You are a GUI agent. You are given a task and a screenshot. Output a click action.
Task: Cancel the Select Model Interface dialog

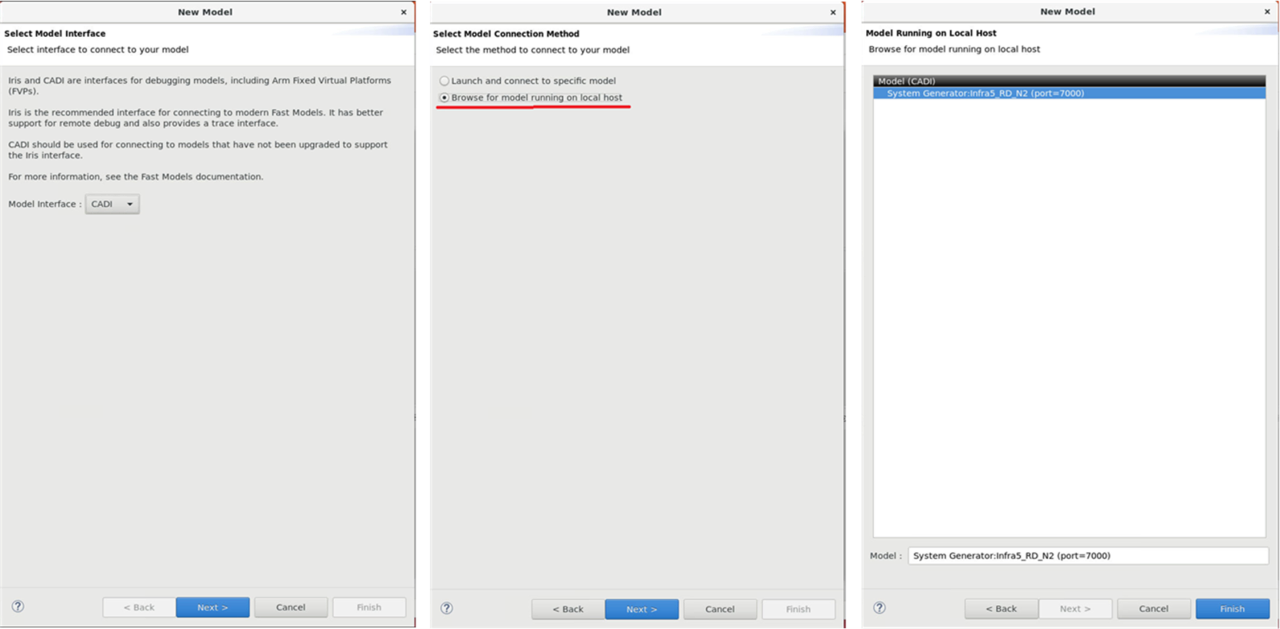(291, 607)
